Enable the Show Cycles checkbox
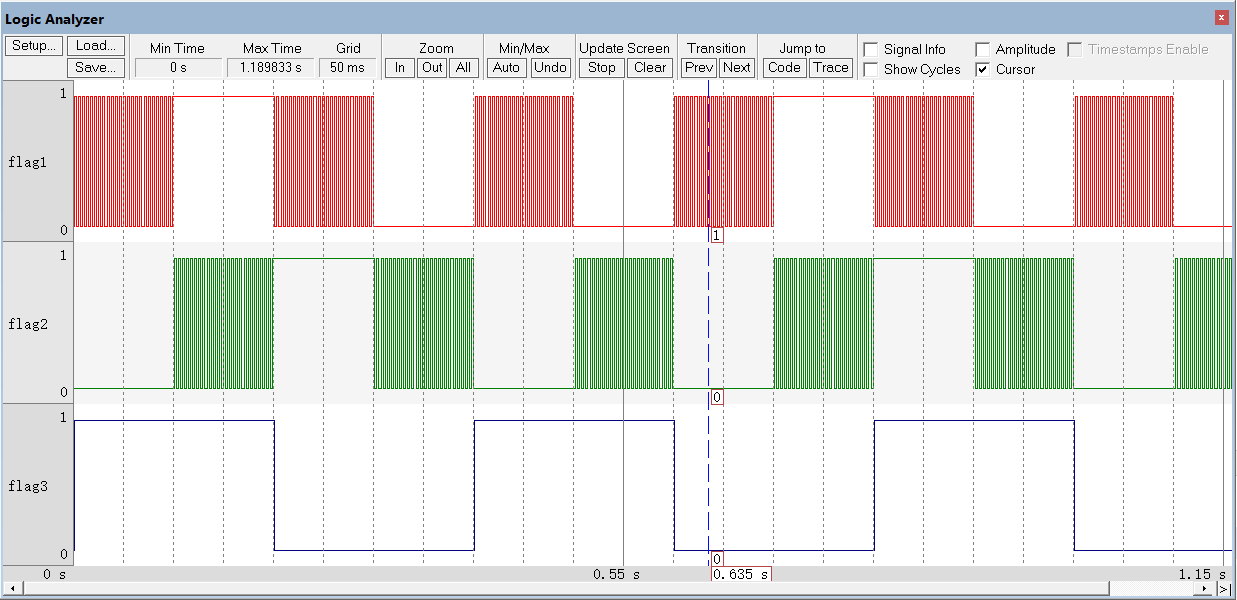The height and width of the screenshot is (600, 1237). [871, 69]
